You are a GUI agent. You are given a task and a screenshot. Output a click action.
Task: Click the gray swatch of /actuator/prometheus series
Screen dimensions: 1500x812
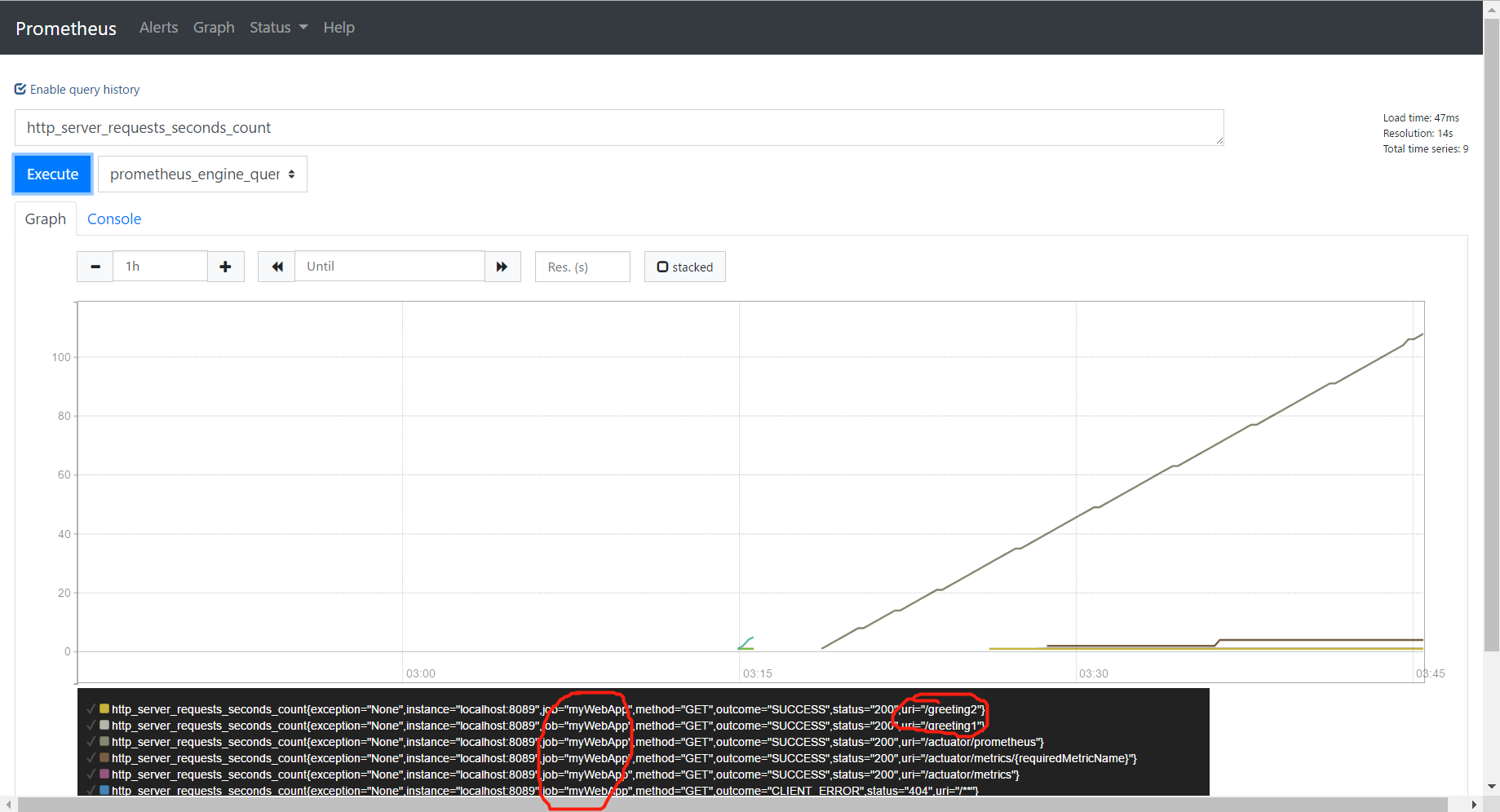[x=104, y=741]
